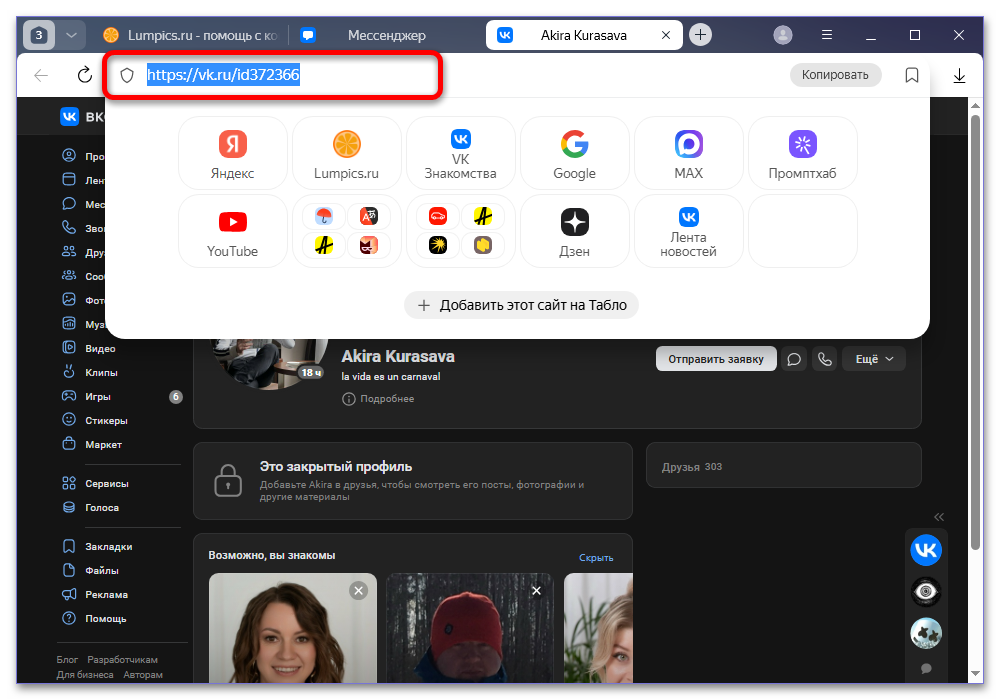This screenshot has height=700, width=1000.
Task: Click the empty Tableau tile slot
Action: tap(802, 231)
